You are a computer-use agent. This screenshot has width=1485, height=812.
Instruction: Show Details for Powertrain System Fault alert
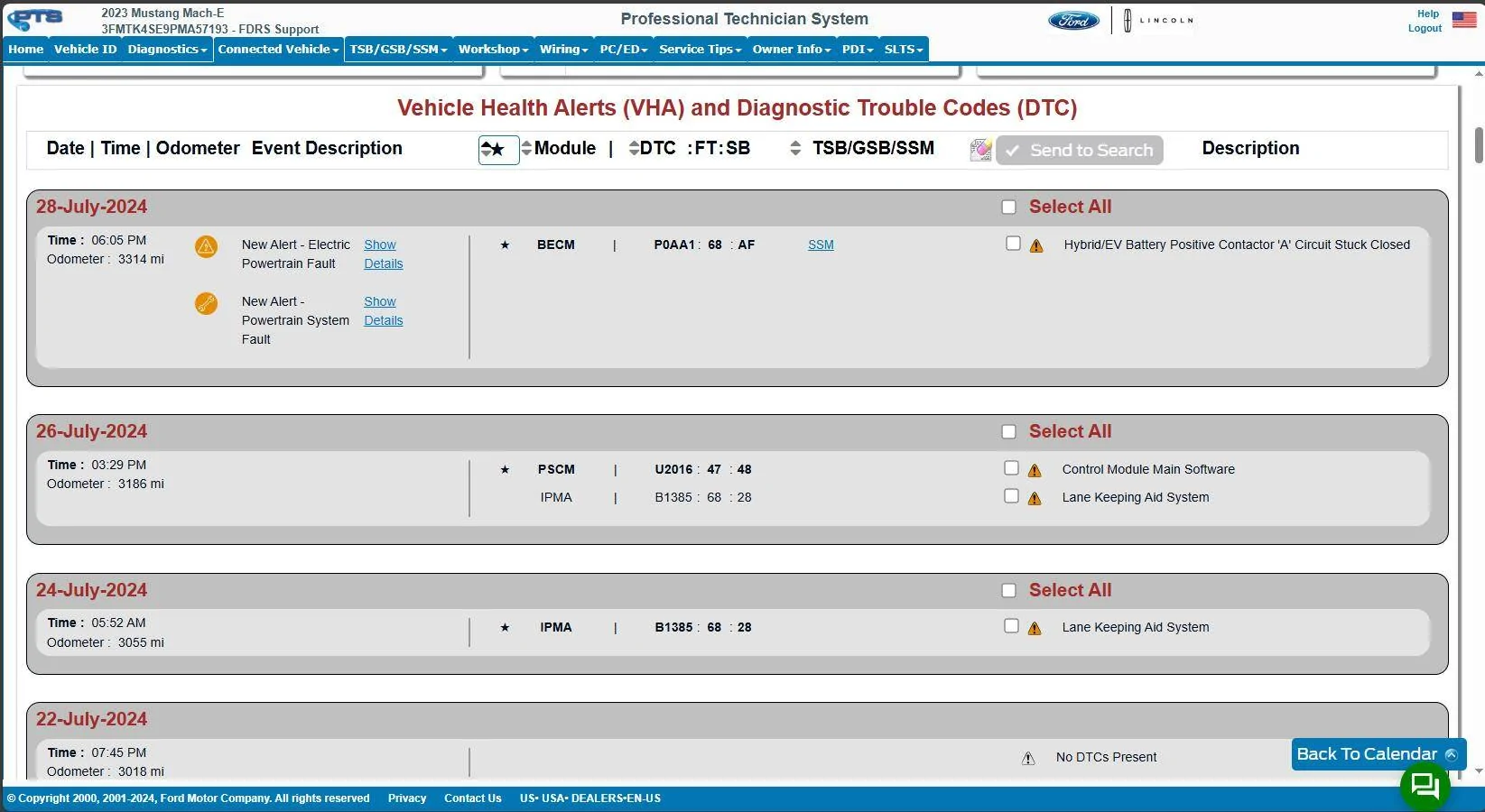click(384, 311)
